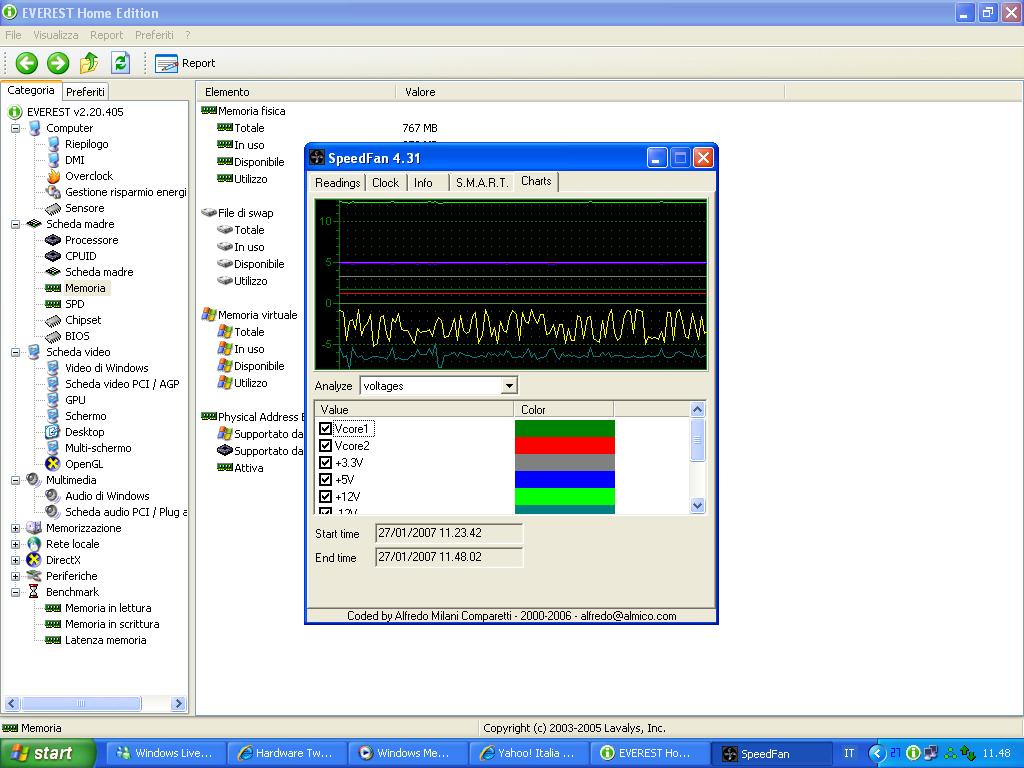
Task: Open the File menu in EVEREST
Action: tap(13, 35)
